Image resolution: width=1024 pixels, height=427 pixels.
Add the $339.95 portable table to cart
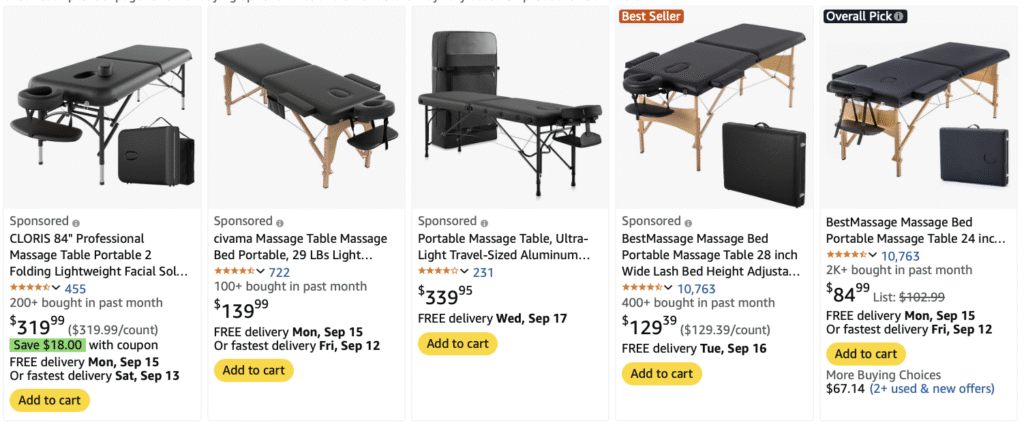pos(457,343)
